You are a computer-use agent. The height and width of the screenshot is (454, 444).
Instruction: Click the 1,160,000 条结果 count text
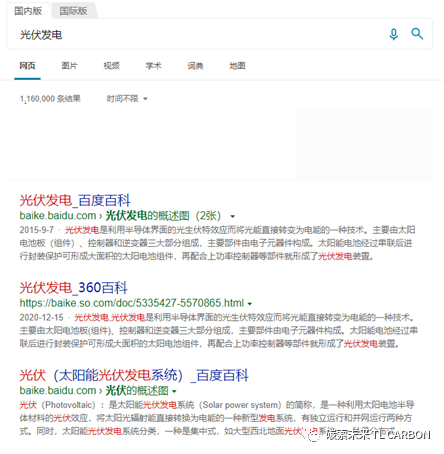click(50, 99)
